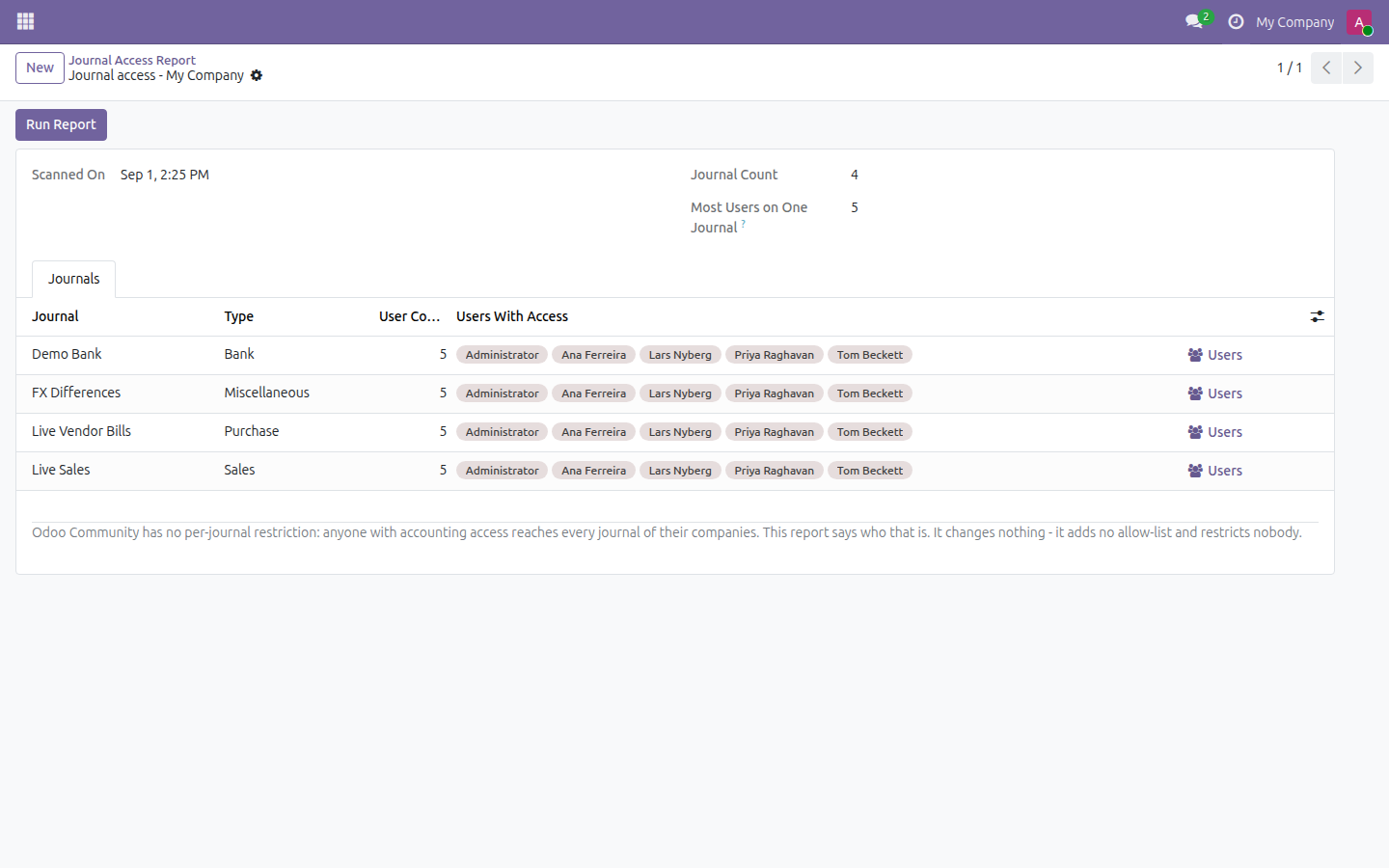Click Tom Beckett tag in Demo Bank row
This screenshot has height=868, width=1389.
tap(870, 355)
